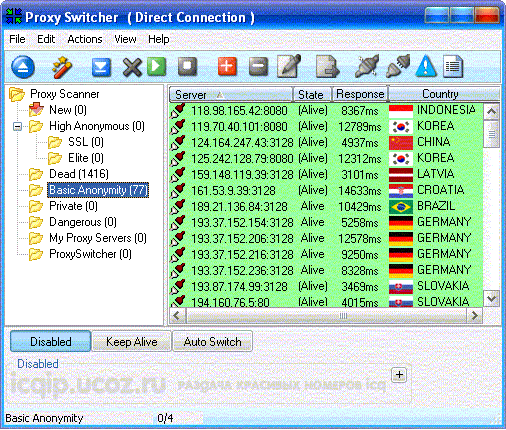Click the black X delete toolbar icon
Screen dimensions: 506x430
tap(132, 67)
